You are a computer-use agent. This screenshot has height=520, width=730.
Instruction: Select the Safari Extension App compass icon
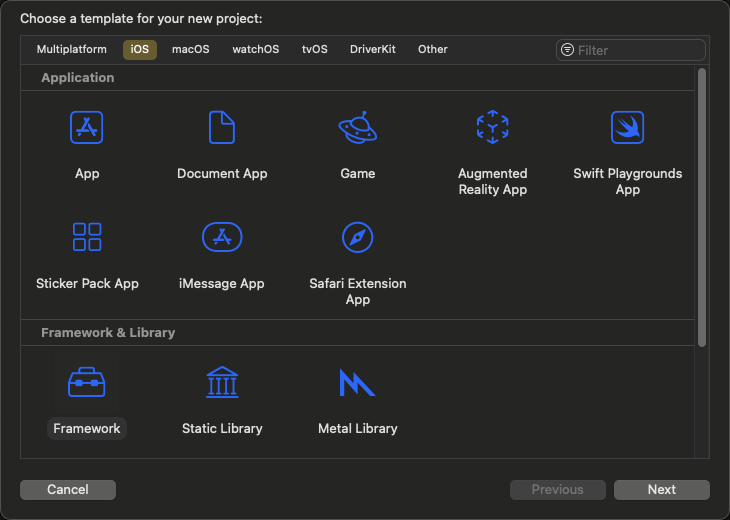click(358, 237)
